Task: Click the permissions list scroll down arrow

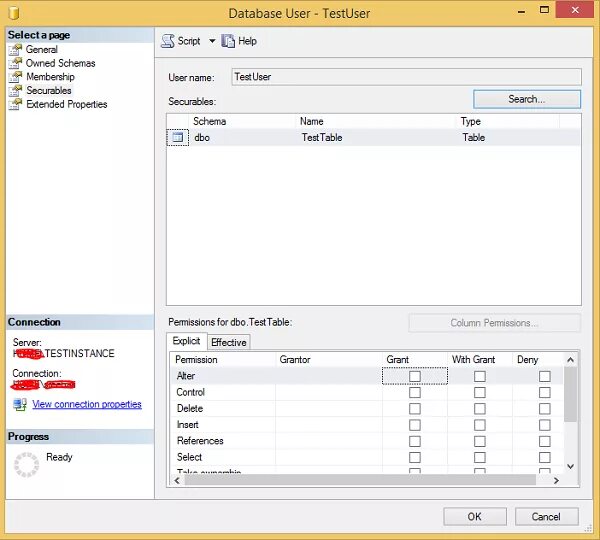Action: [x=570, y=466]
